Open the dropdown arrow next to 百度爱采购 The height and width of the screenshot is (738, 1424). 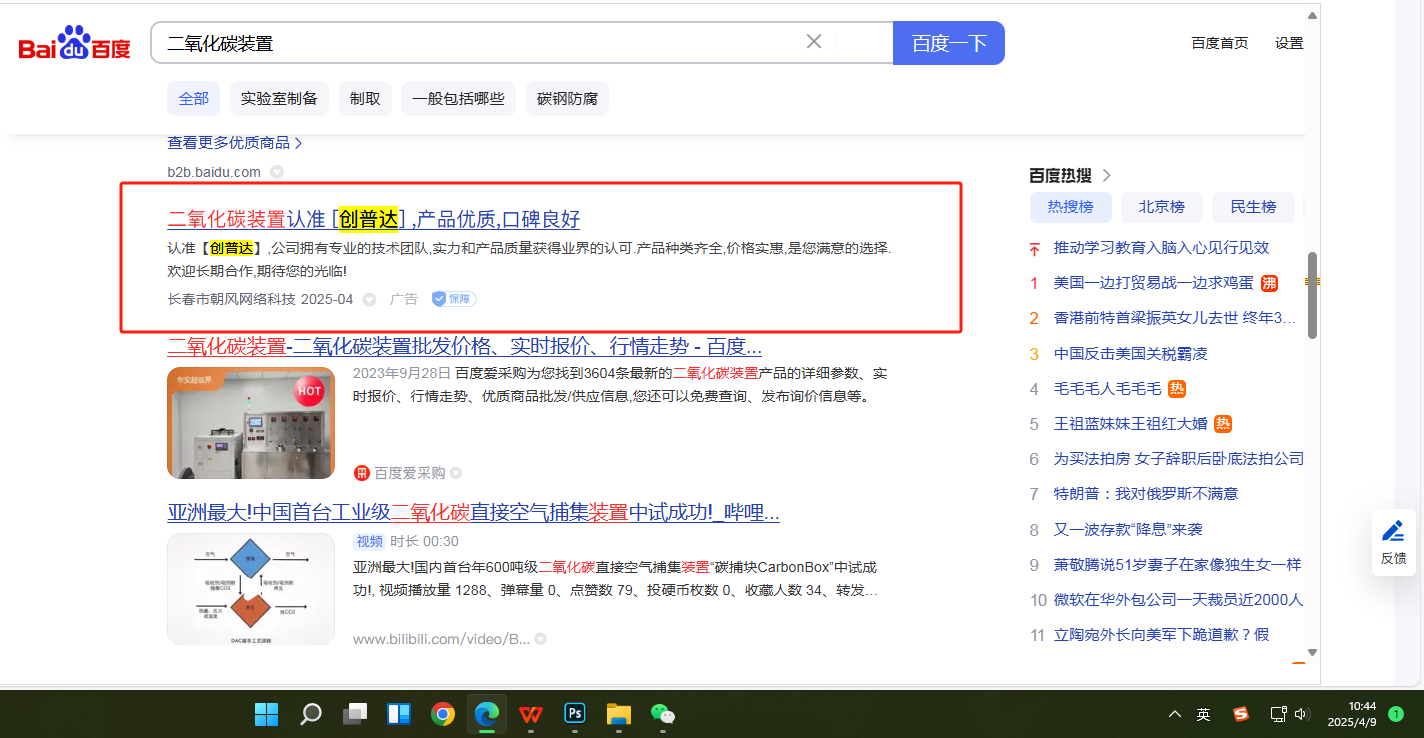tap(456, 473)
